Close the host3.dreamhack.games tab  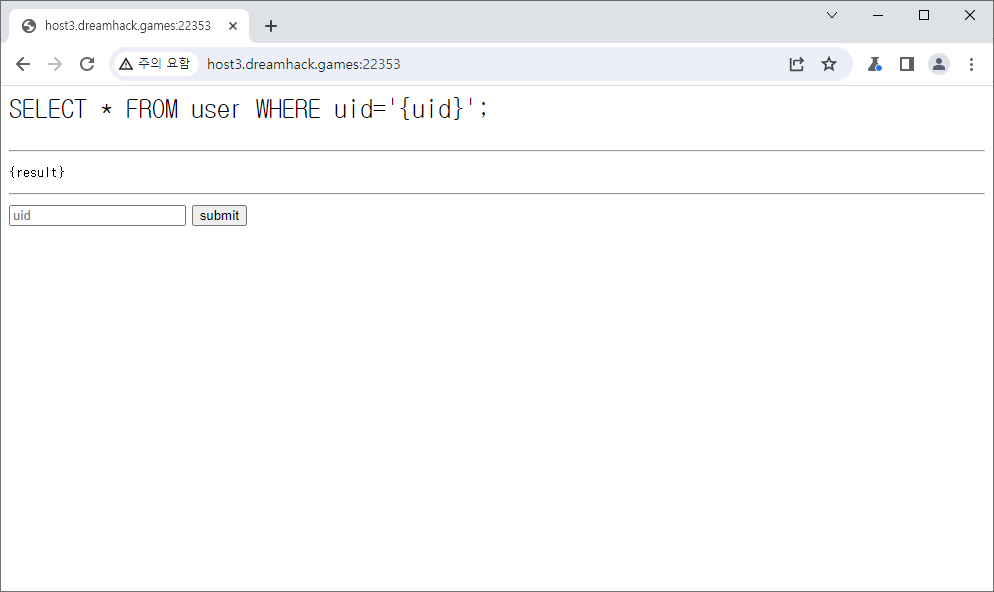tap(232, 26)
